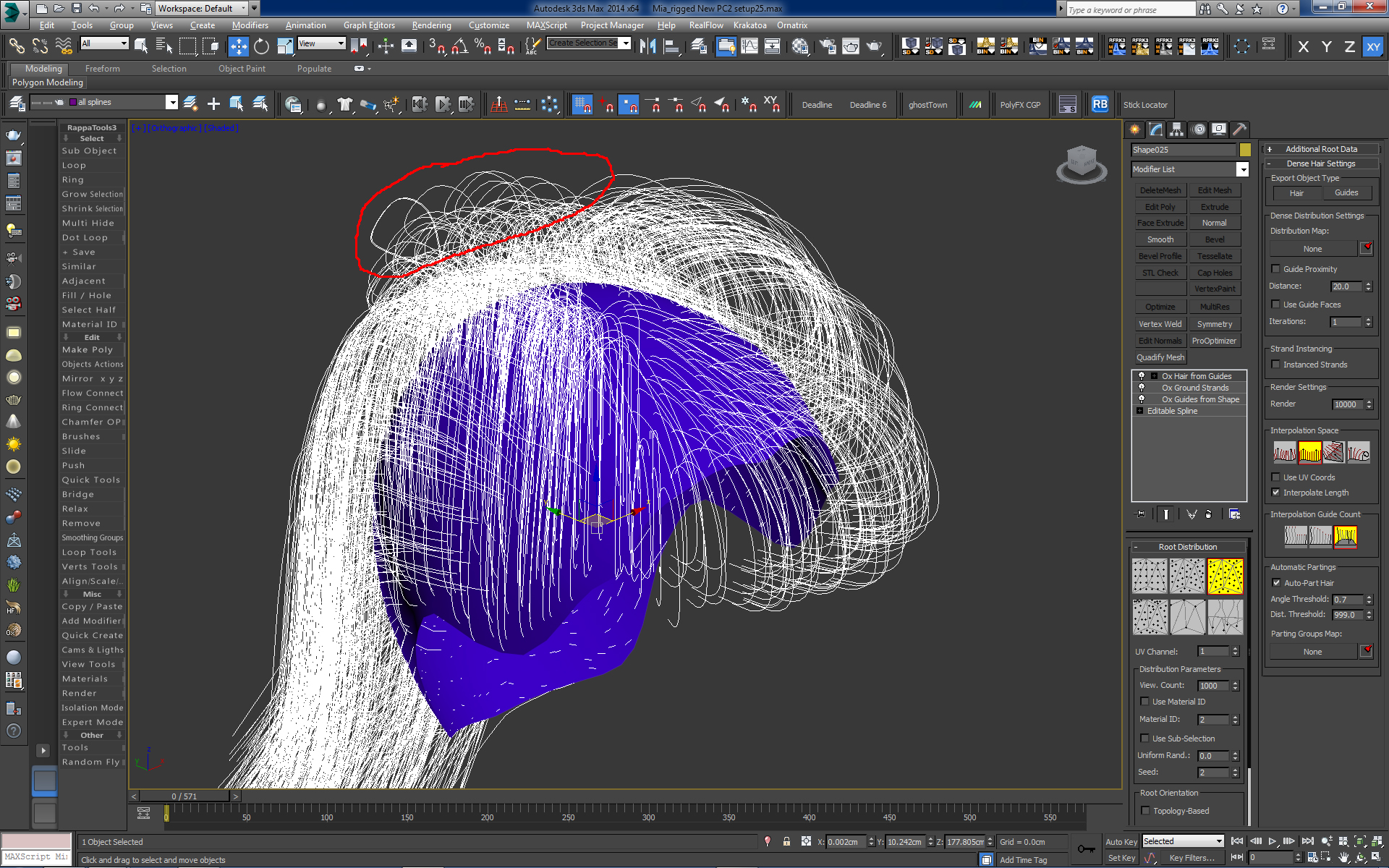Choose the Select and Move tool
Image resolution: width=1389 pixels, height=868 pixels.
coord(238,46)
